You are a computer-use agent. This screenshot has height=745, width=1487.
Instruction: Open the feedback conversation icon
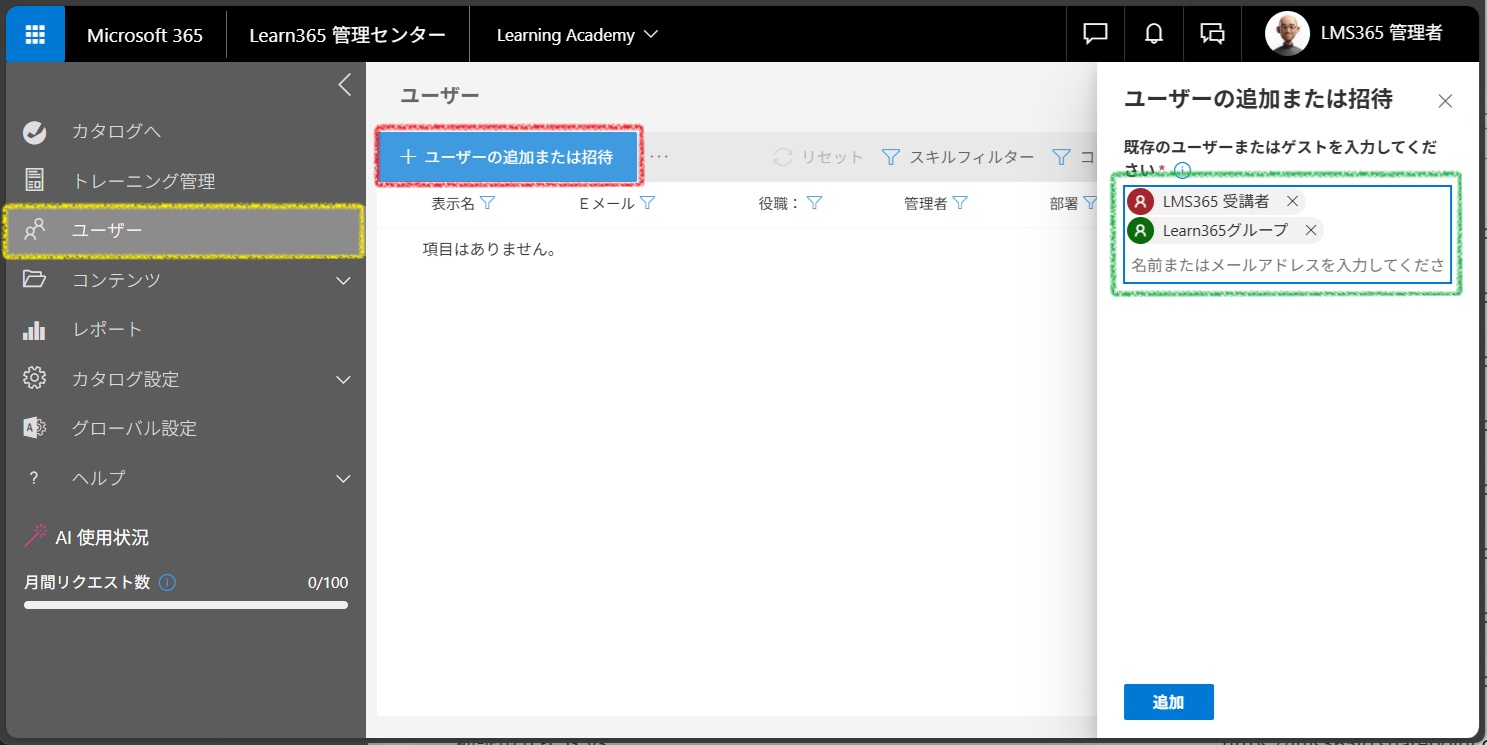point(1212,34)
